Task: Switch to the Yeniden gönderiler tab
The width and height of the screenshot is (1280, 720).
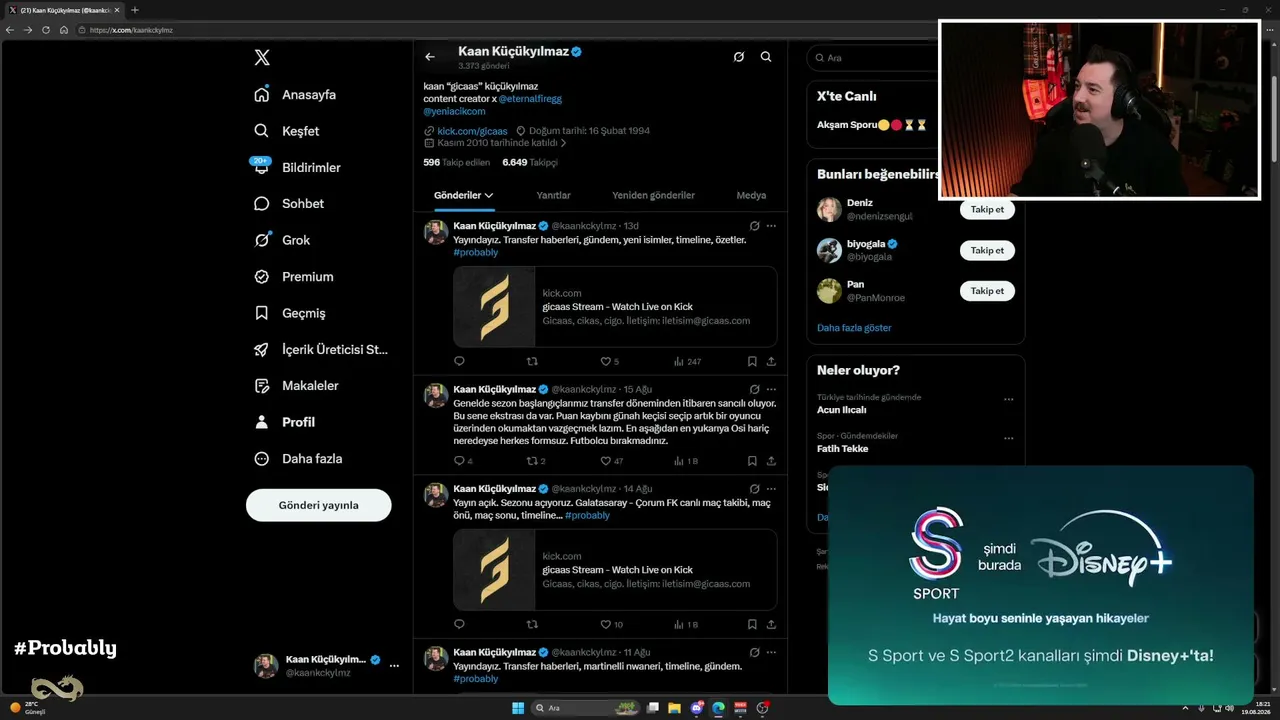Action: tap(653, 195)
